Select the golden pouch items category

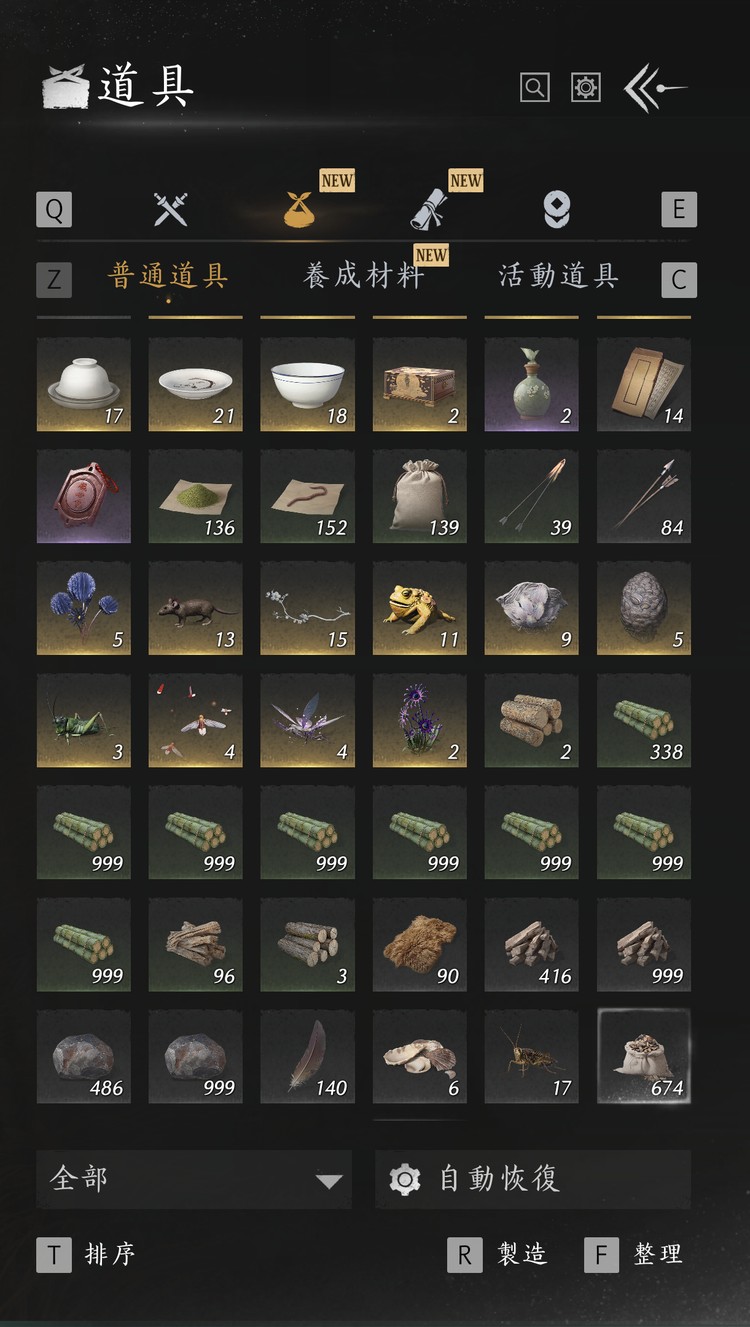pyautogui.click(x=300, y=209)
